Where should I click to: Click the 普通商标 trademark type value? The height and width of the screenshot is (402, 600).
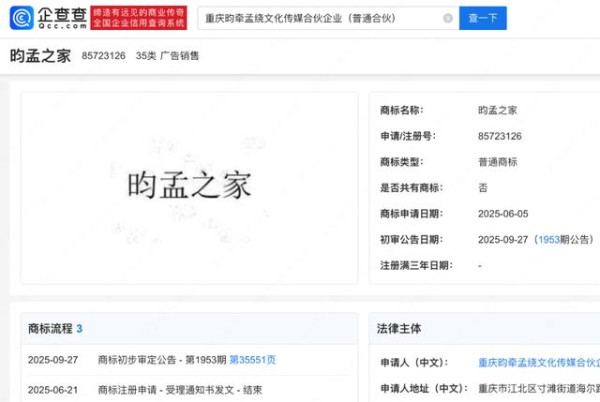(x=497, y=161)
